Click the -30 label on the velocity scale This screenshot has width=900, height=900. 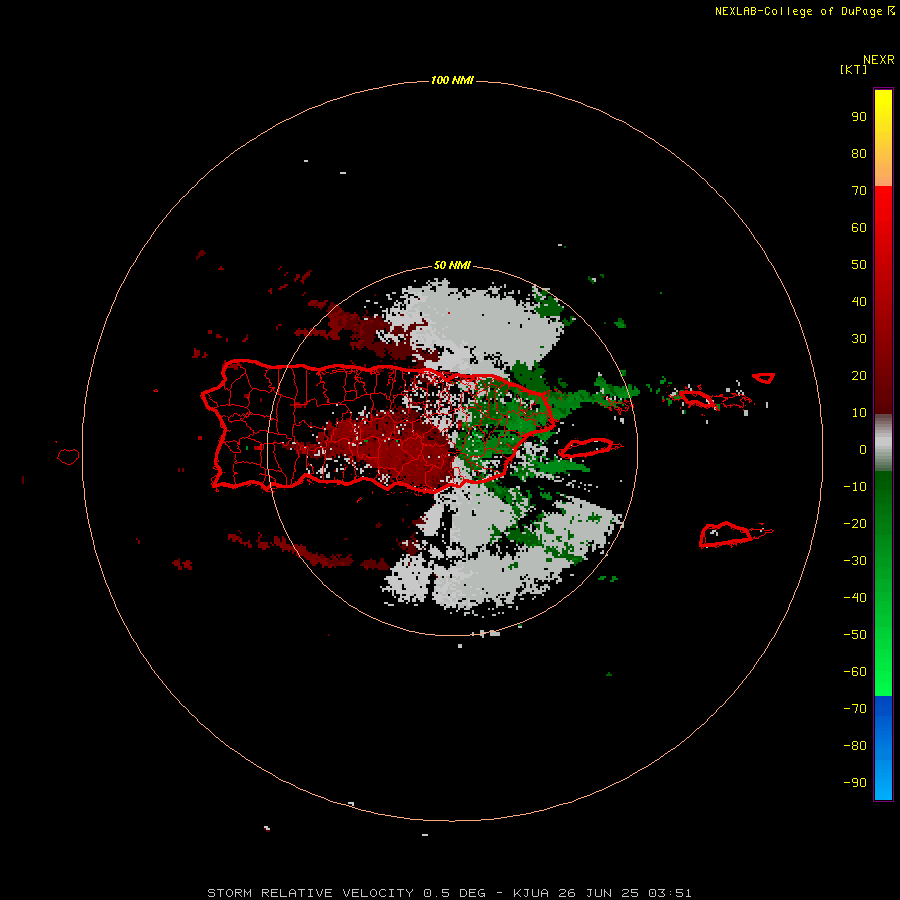coord(855,561)
